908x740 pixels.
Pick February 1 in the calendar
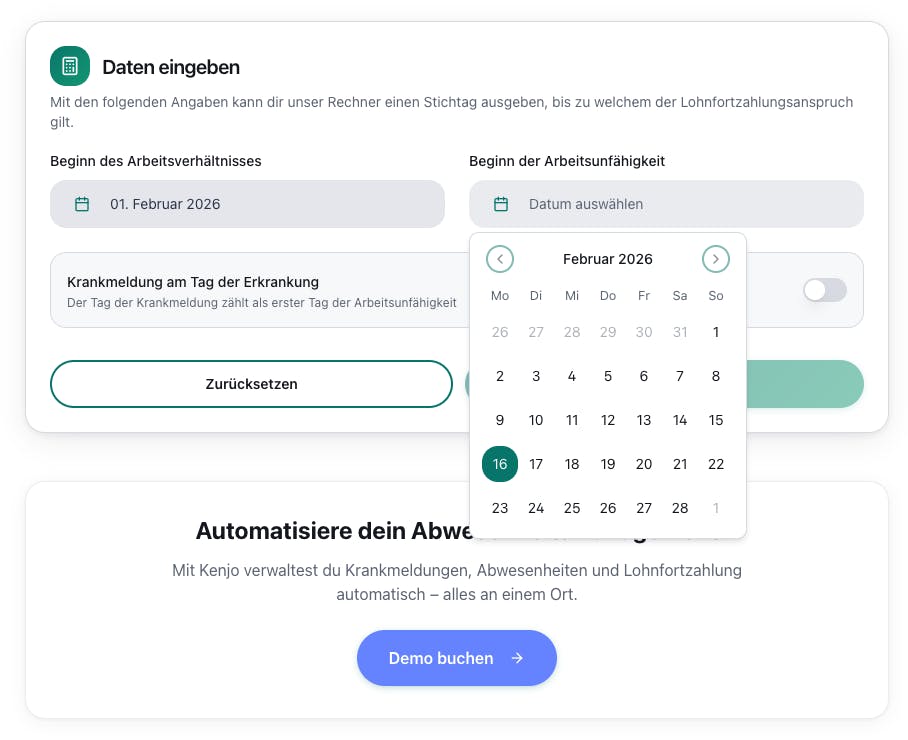716,332
